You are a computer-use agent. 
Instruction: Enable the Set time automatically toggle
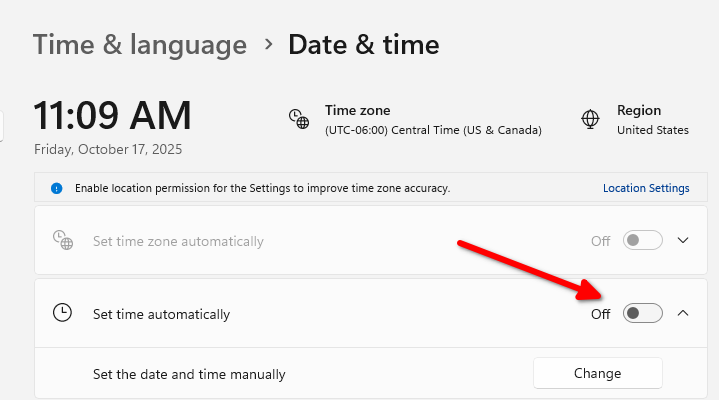(x=642, y=314)
